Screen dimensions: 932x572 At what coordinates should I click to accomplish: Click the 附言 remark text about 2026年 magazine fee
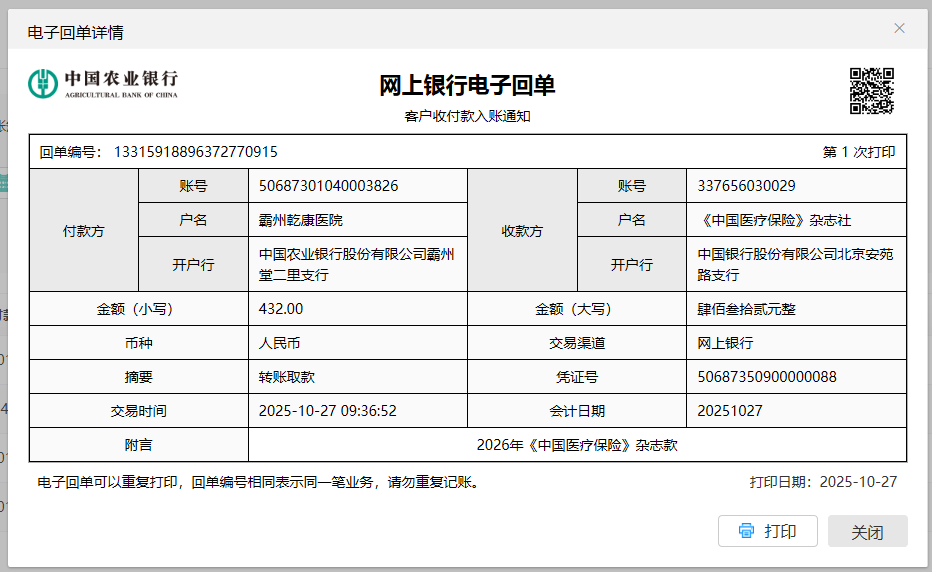point(577,445)
